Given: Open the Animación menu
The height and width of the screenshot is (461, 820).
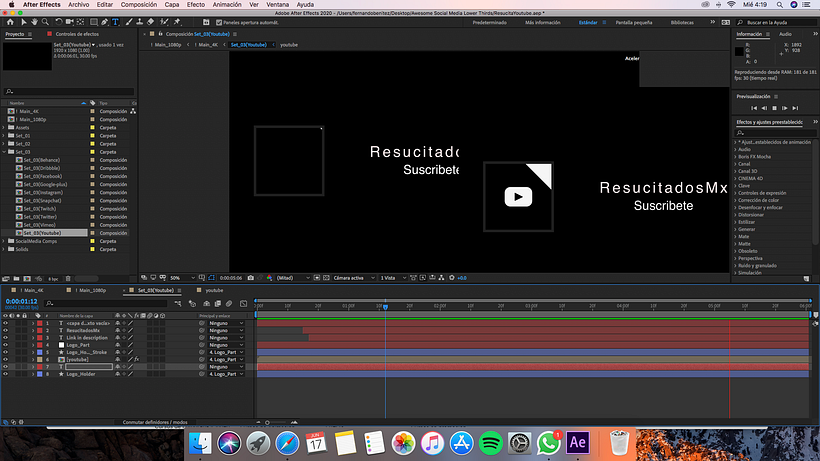Looking at the screenshot, I should (227, 4).
